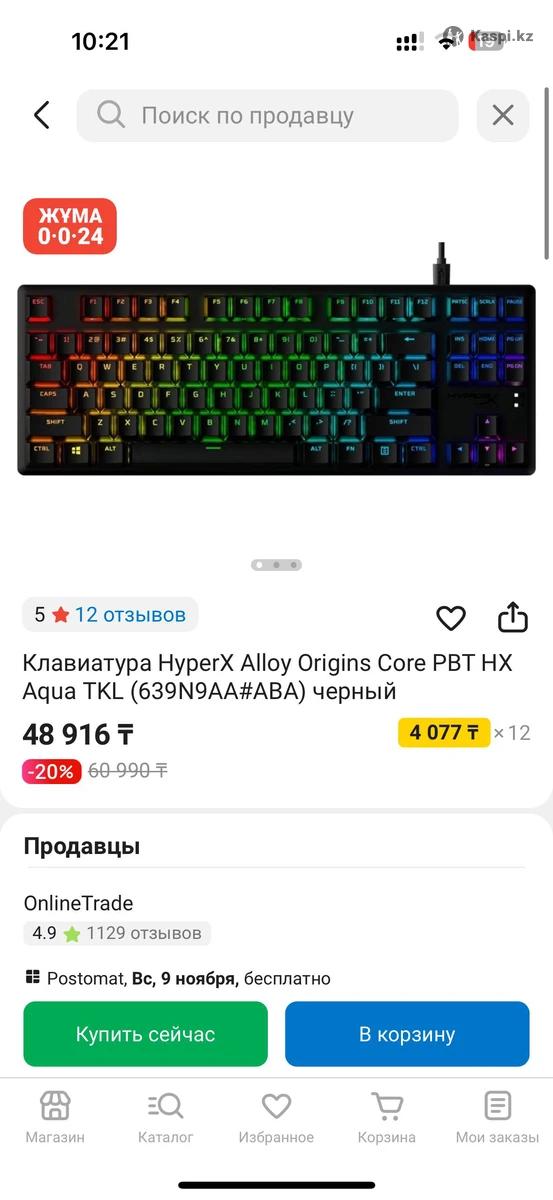Select the 4 077 ₸ installment badge

point(444,733)
